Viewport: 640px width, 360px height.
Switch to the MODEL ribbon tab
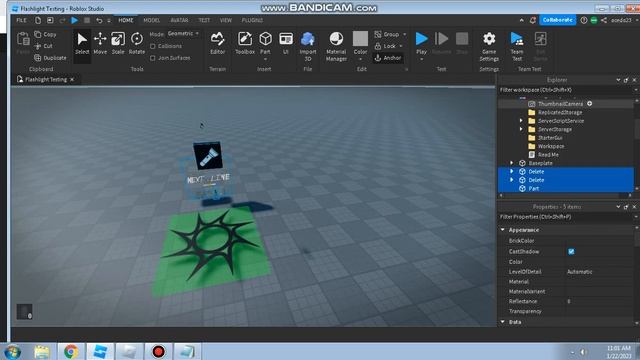pos(151,20)
